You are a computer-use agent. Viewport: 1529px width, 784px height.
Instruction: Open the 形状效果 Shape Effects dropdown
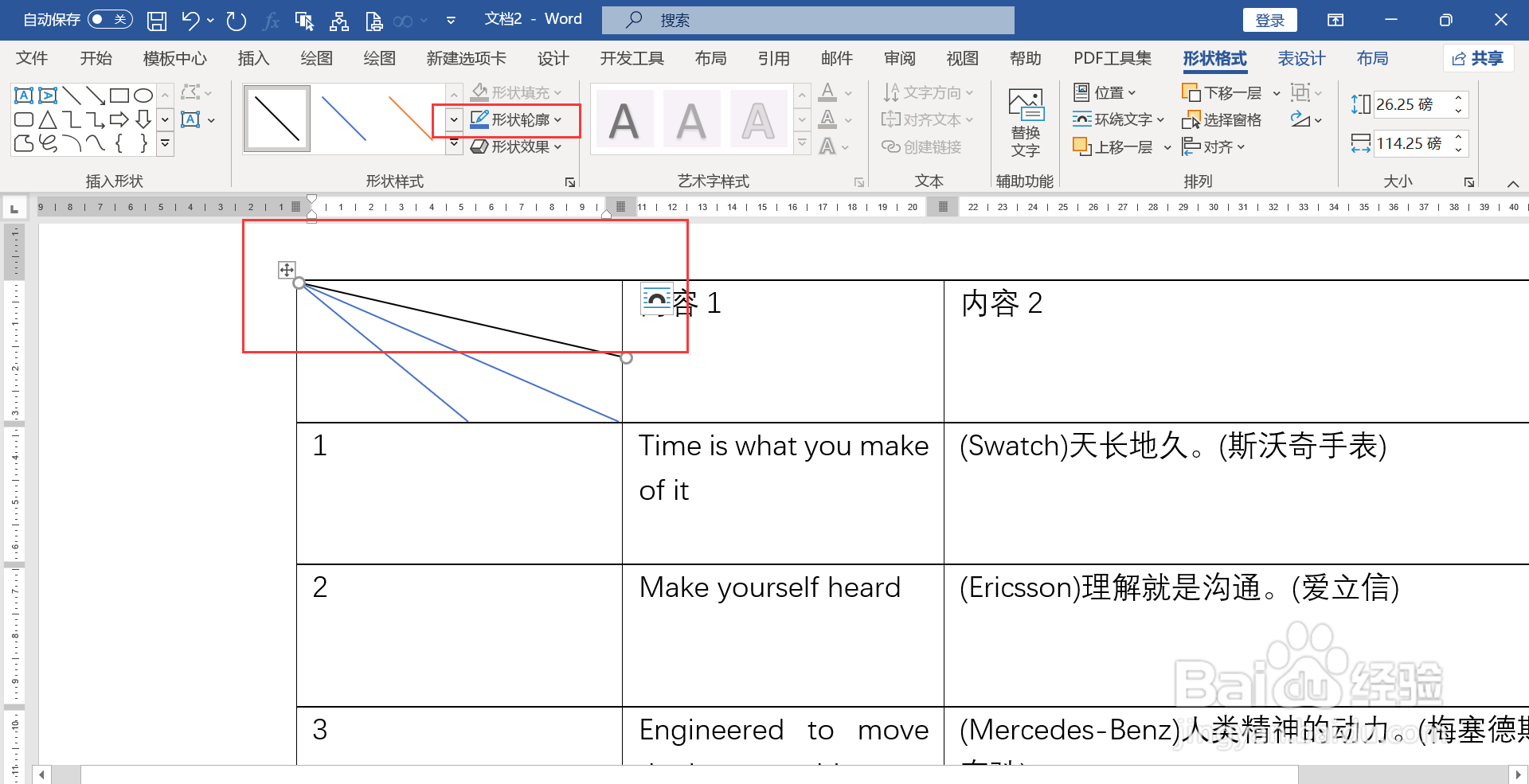point(516,146)
